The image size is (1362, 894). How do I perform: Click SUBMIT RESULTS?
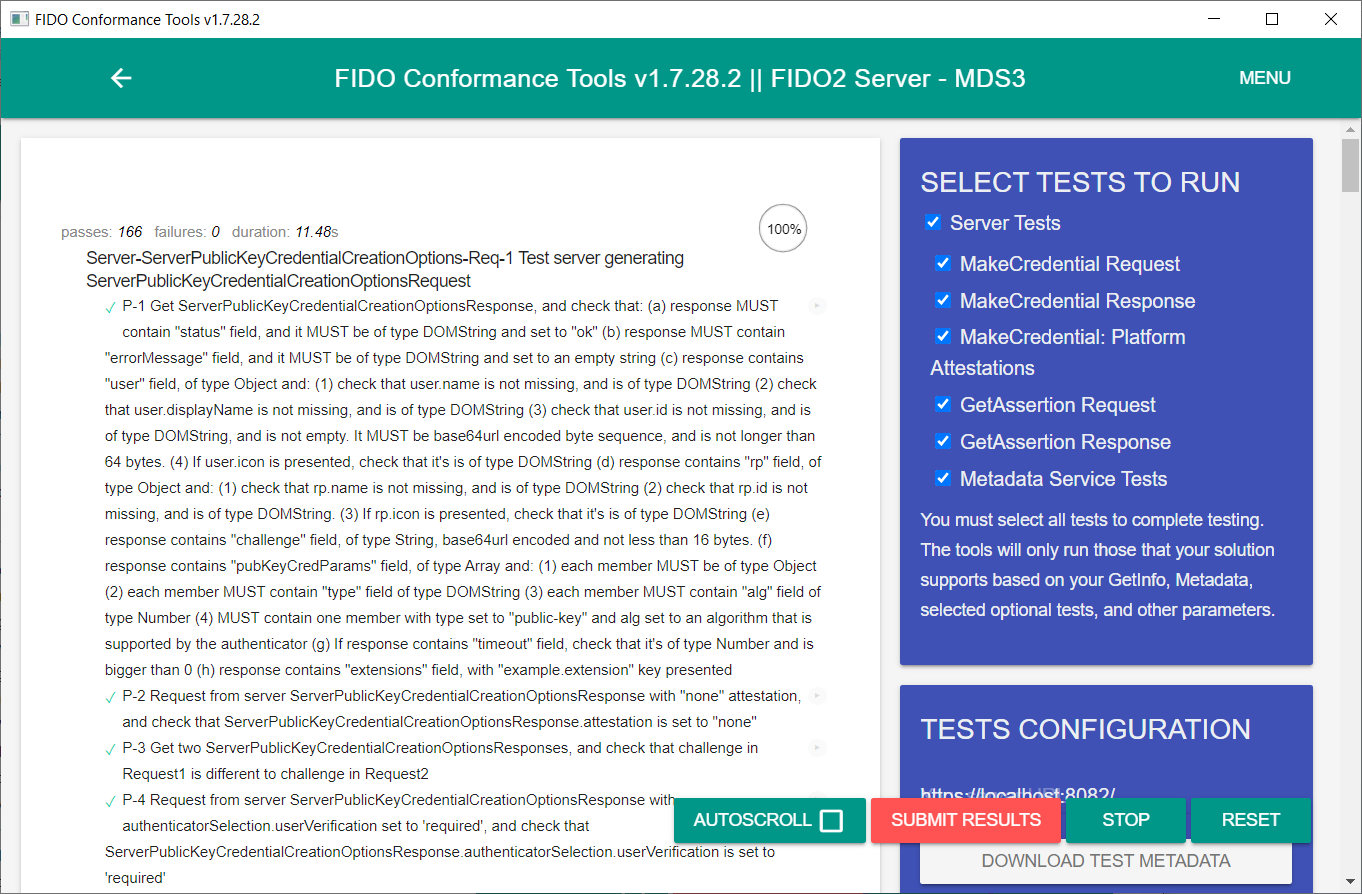point(965,820)
